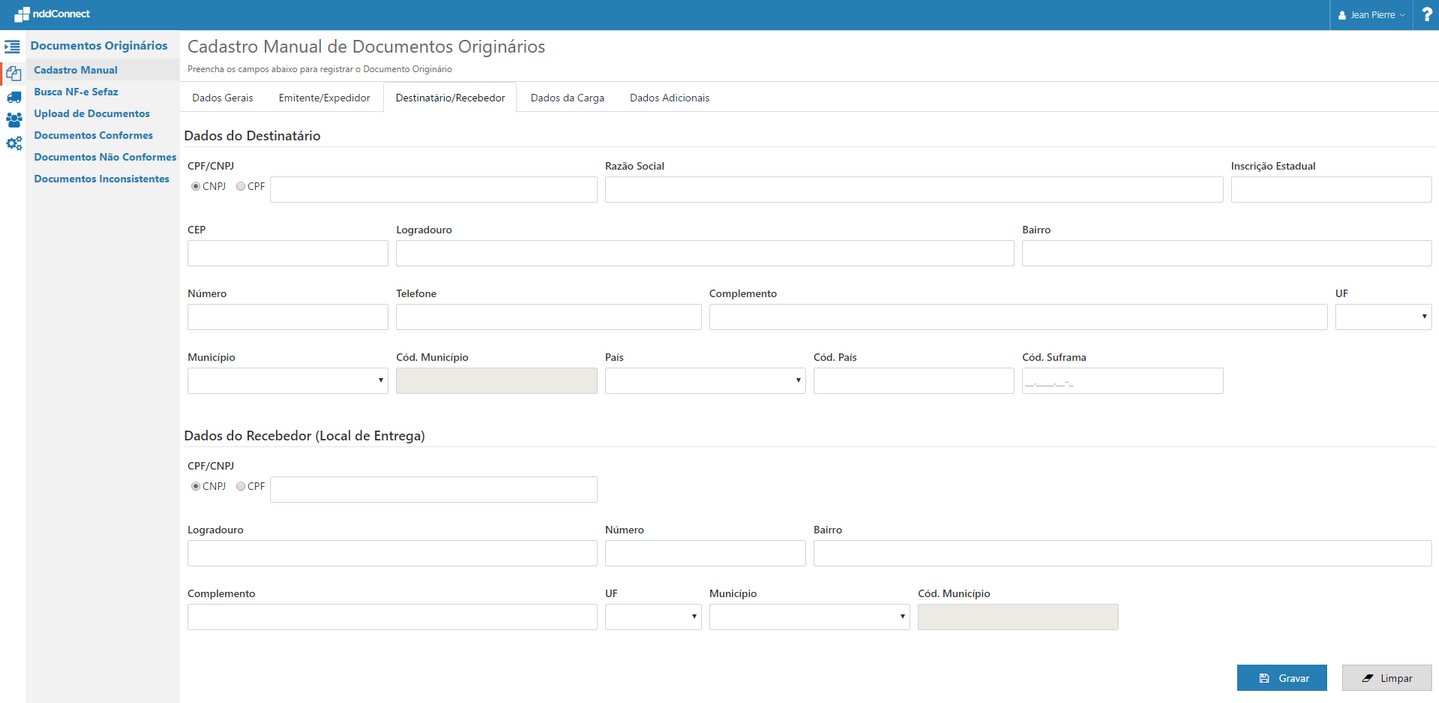Open the documents icon in sidebar
The width and height of the screenshot is (1439, 703).
click(13, 73)
